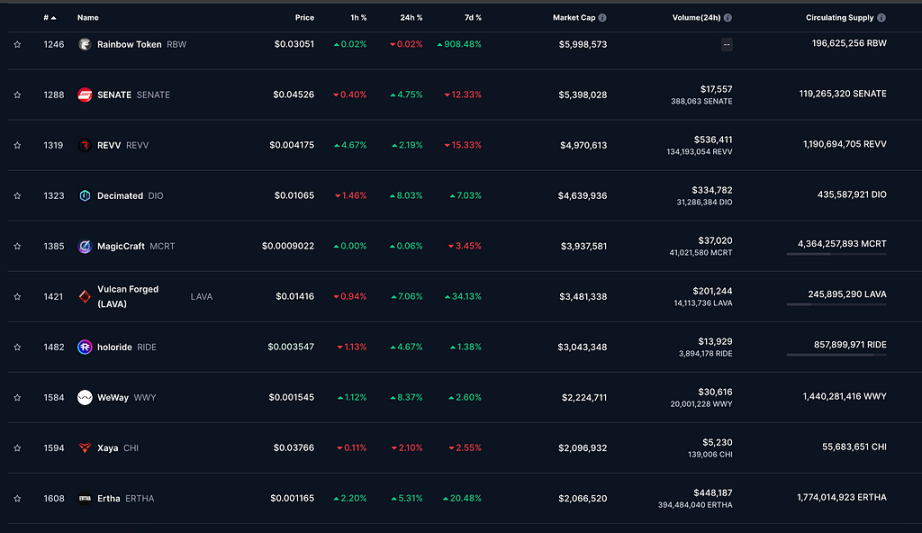Toggle watchlist star for REVV
Screen dimensions: 922x533
coord(17,145)
